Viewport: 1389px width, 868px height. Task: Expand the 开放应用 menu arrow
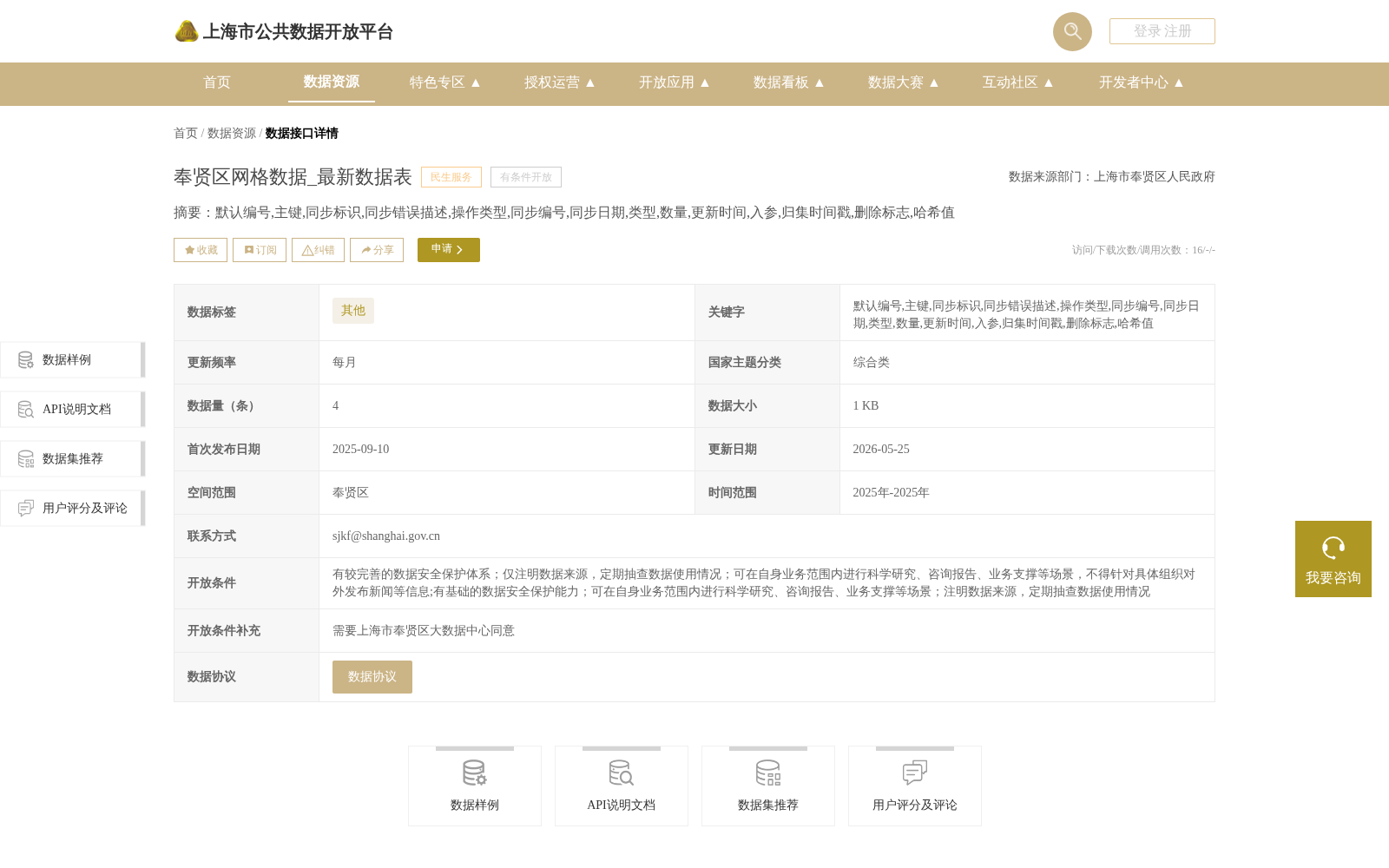coord(705,82)
